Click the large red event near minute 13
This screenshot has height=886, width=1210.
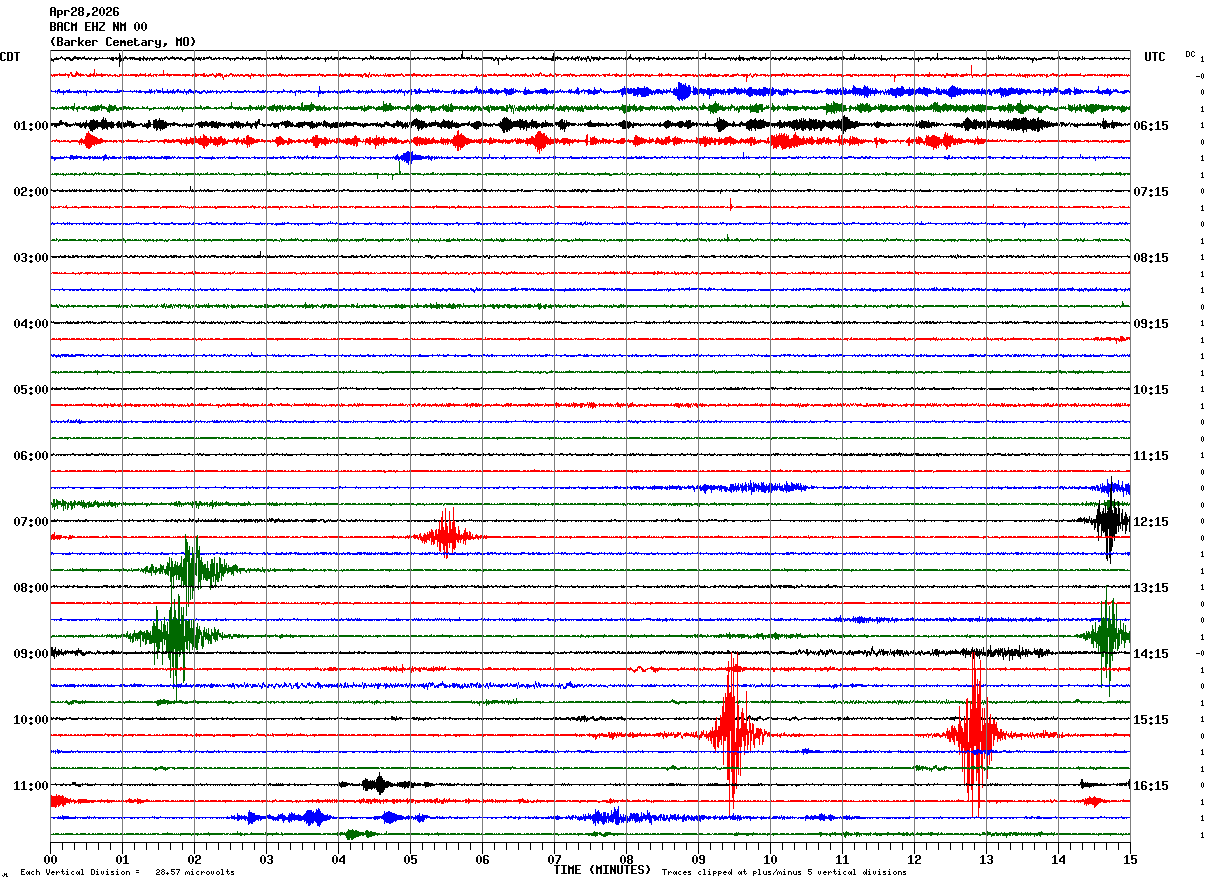[x=973, y=734]
